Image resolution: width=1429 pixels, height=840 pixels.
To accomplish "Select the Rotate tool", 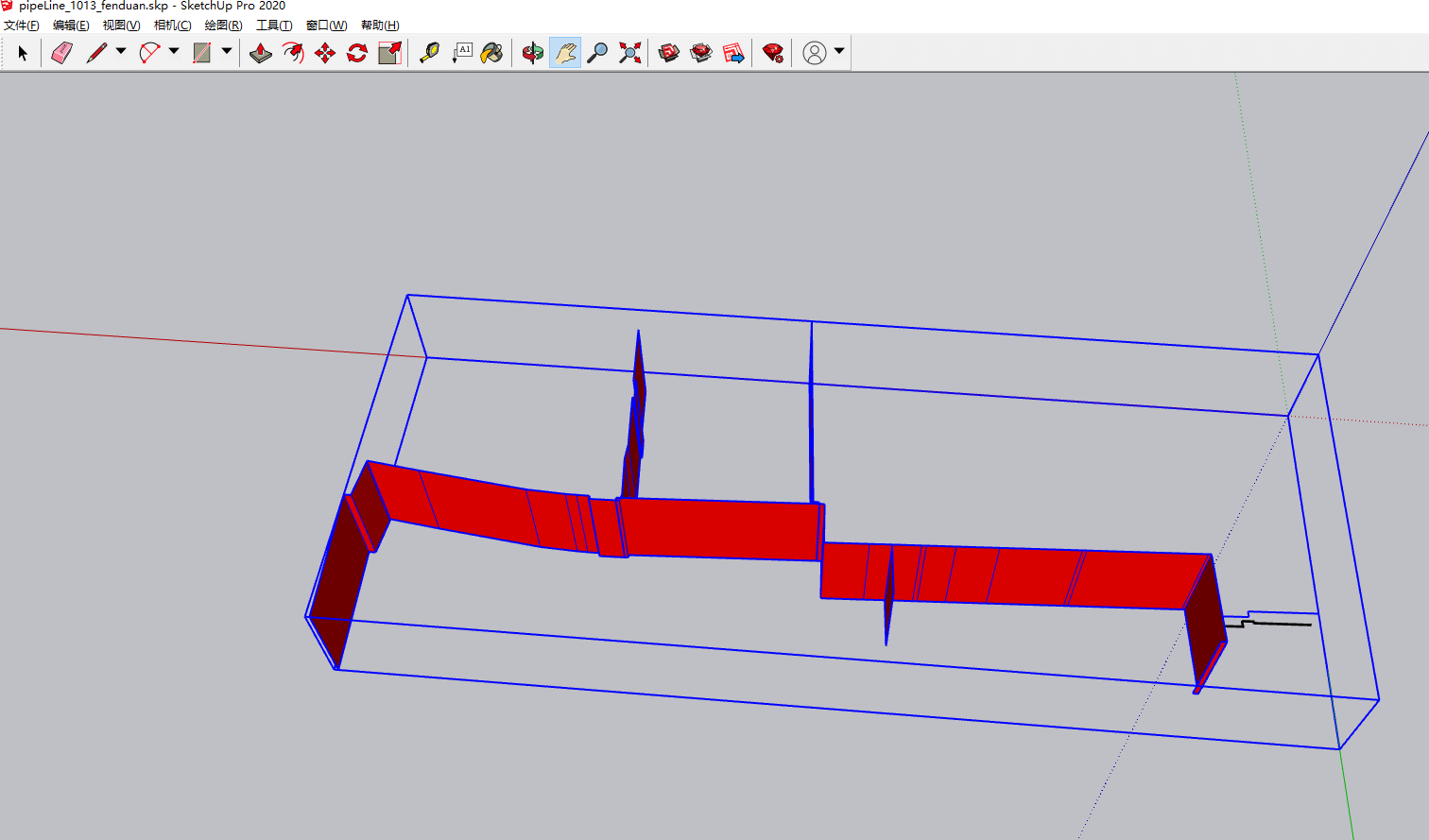I will click(x=356, y=53).
